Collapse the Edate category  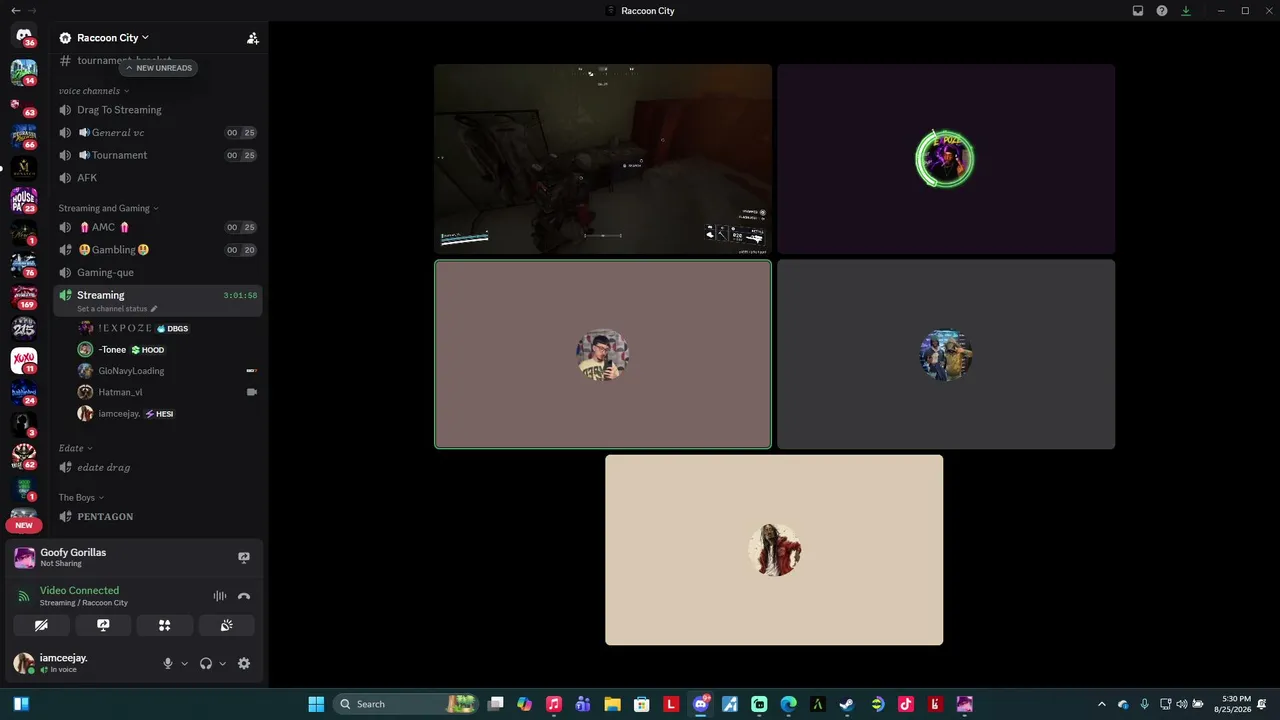pyautogui.click(x=75, y=448)
